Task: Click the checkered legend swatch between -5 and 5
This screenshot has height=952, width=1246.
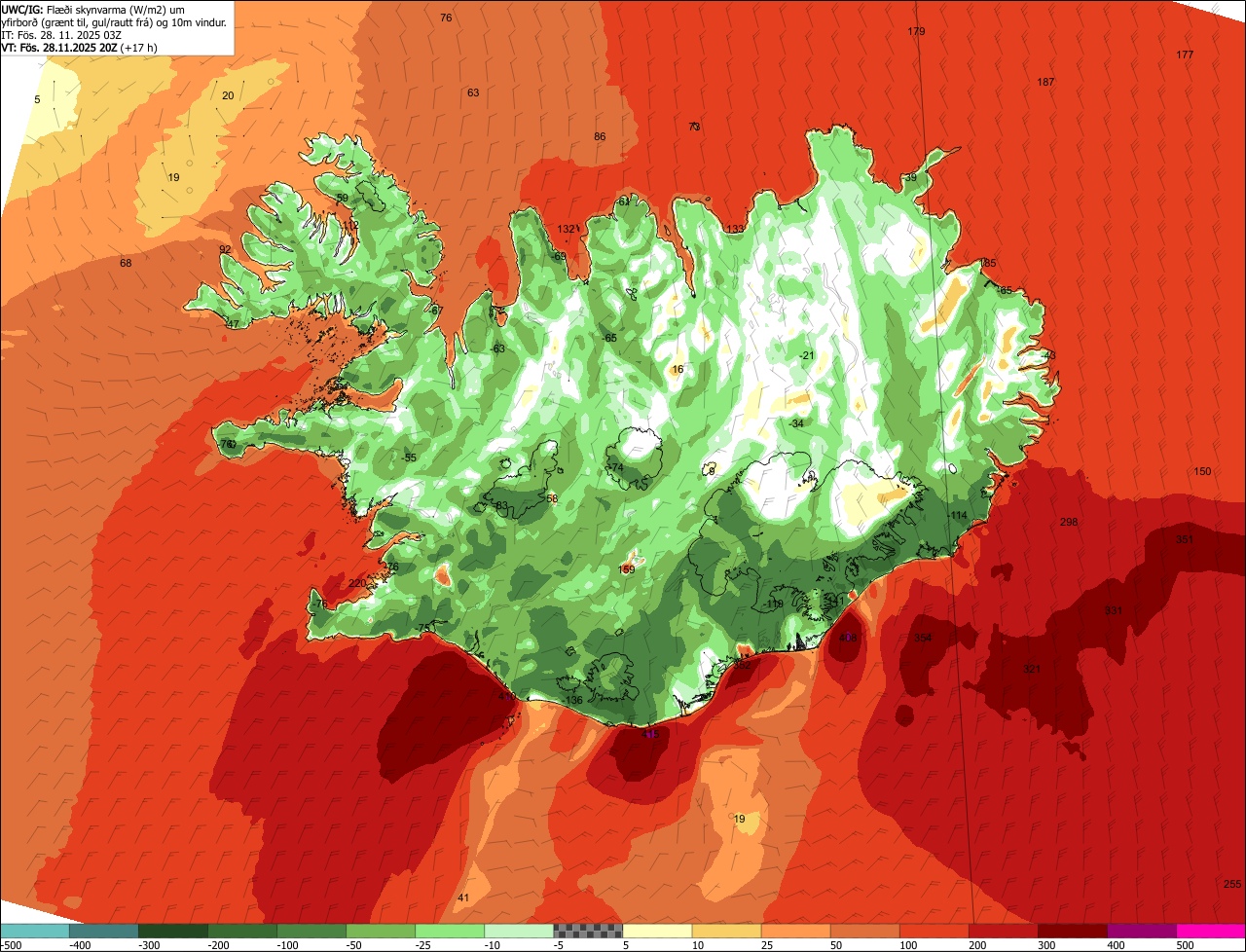Action: point(587,931)
